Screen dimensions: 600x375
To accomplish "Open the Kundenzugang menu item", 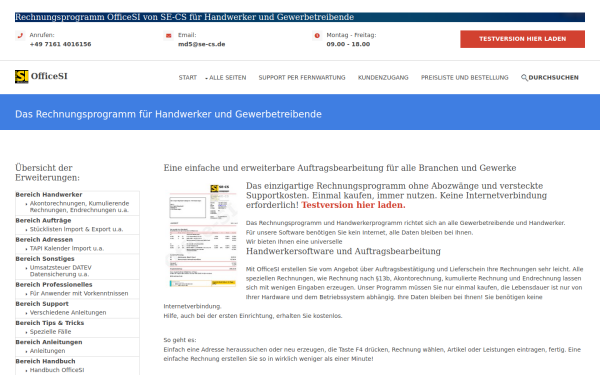I will point(383,78).
